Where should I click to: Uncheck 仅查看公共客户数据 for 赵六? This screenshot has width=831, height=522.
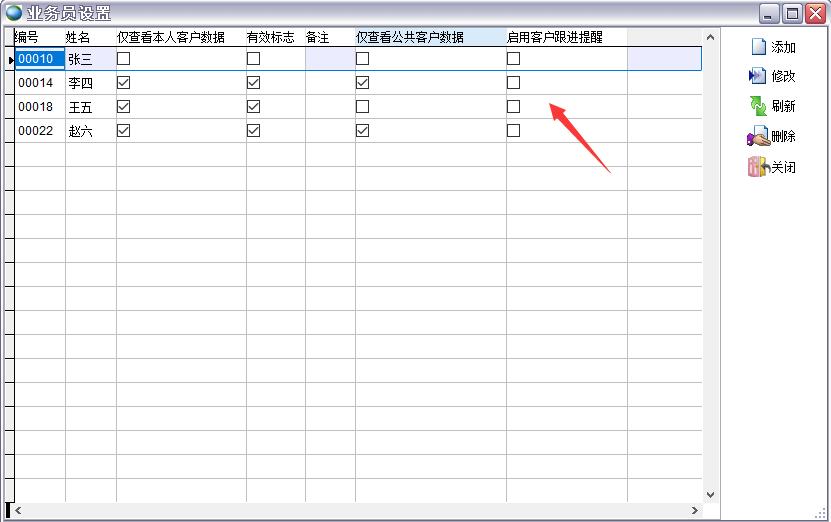click(x=362, y=130)
